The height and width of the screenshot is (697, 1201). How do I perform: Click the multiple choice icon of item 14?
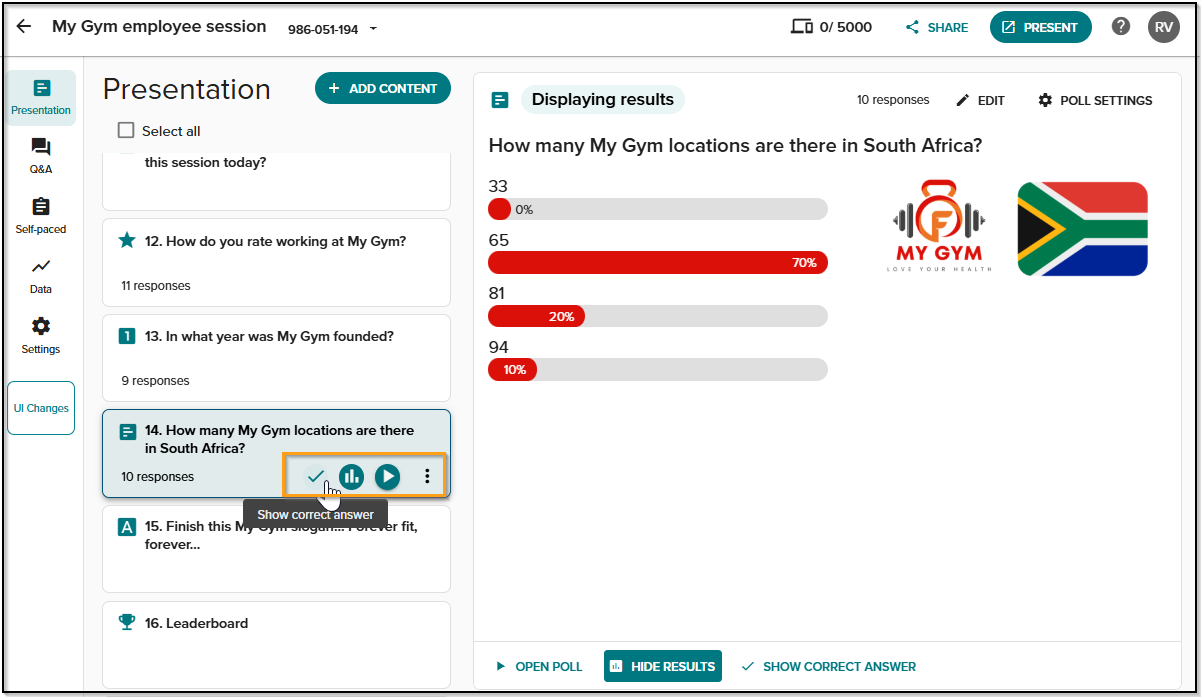coord(127,431)
